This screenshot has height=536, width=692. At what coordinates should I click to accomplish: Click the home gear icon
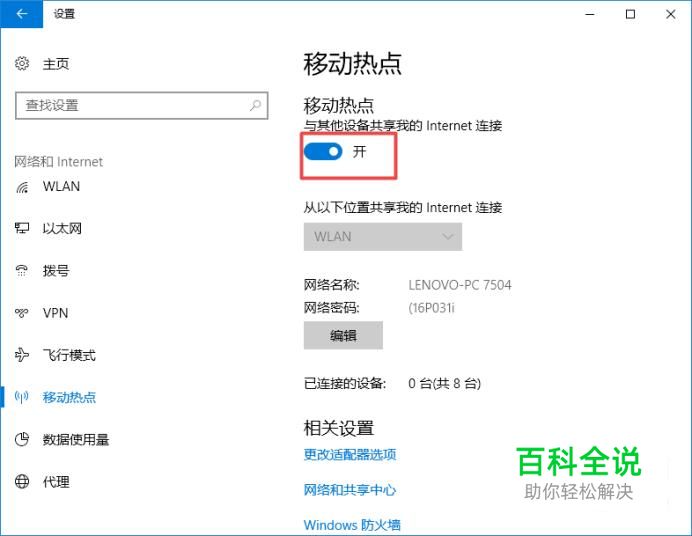22,64
